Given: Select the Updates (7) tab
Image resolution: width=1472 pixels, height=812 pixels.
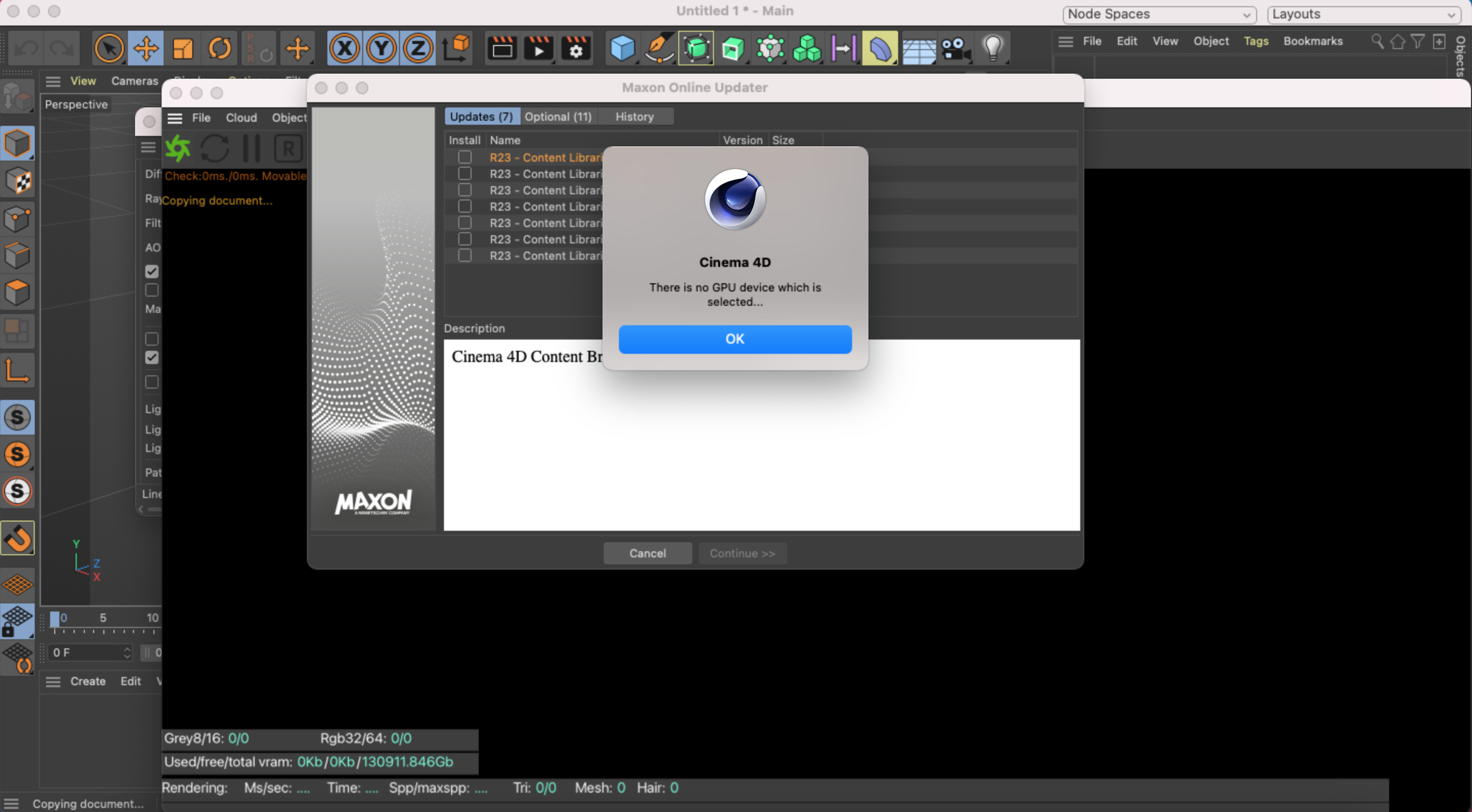Looking at the screenshot, I should click(482, 117).
